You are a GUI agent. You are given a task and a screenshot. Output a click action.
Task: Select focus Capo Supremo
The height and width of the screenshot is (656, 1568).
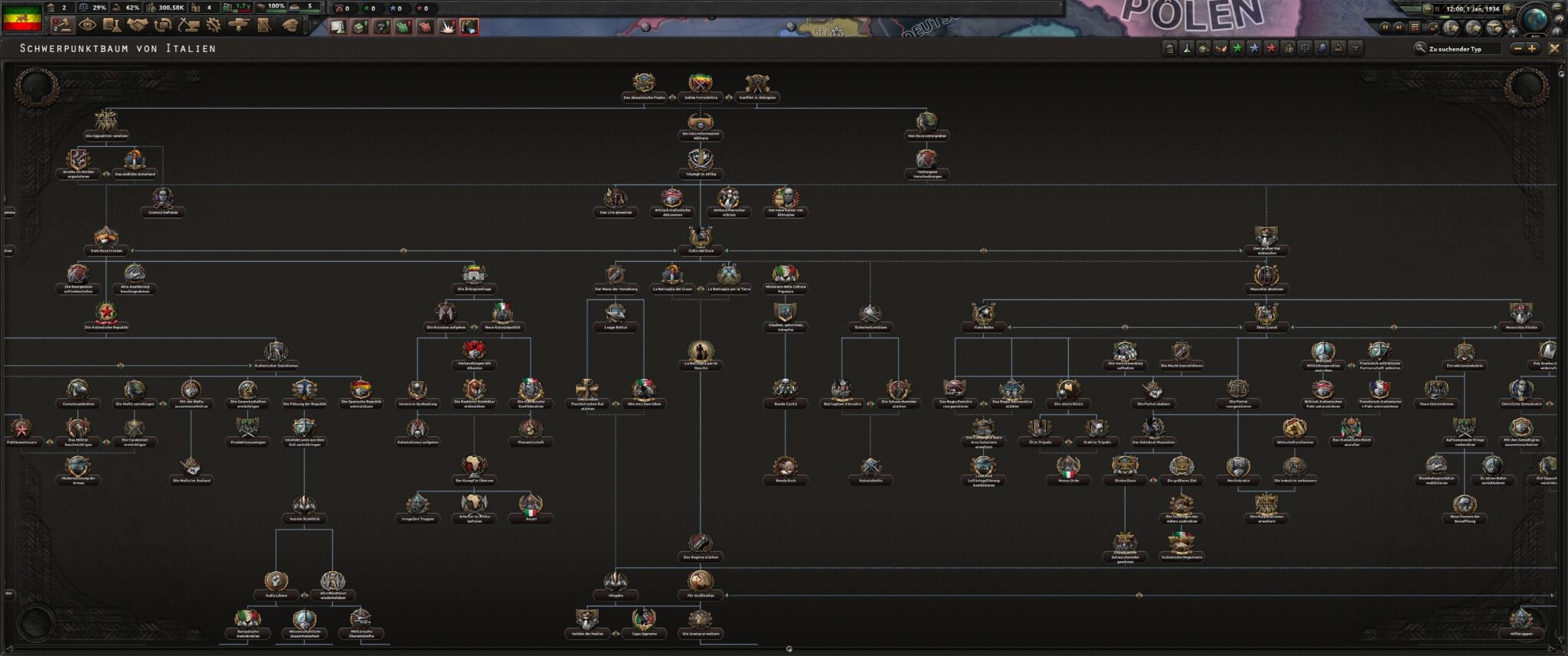click(644, 622)
